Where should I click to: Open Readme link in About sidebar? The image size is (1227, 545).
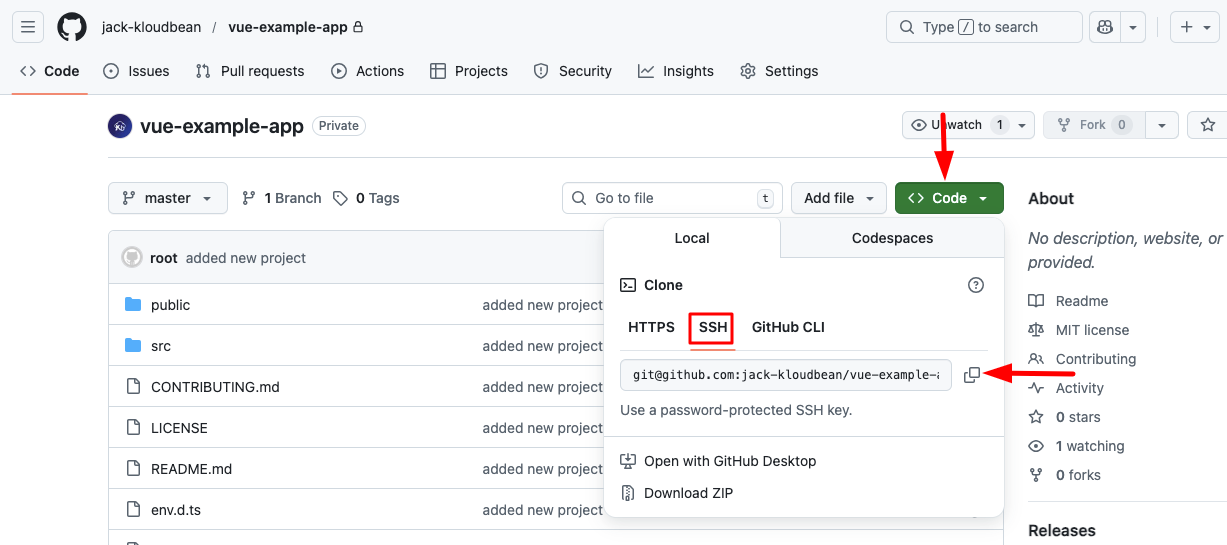click(1069, 301)
